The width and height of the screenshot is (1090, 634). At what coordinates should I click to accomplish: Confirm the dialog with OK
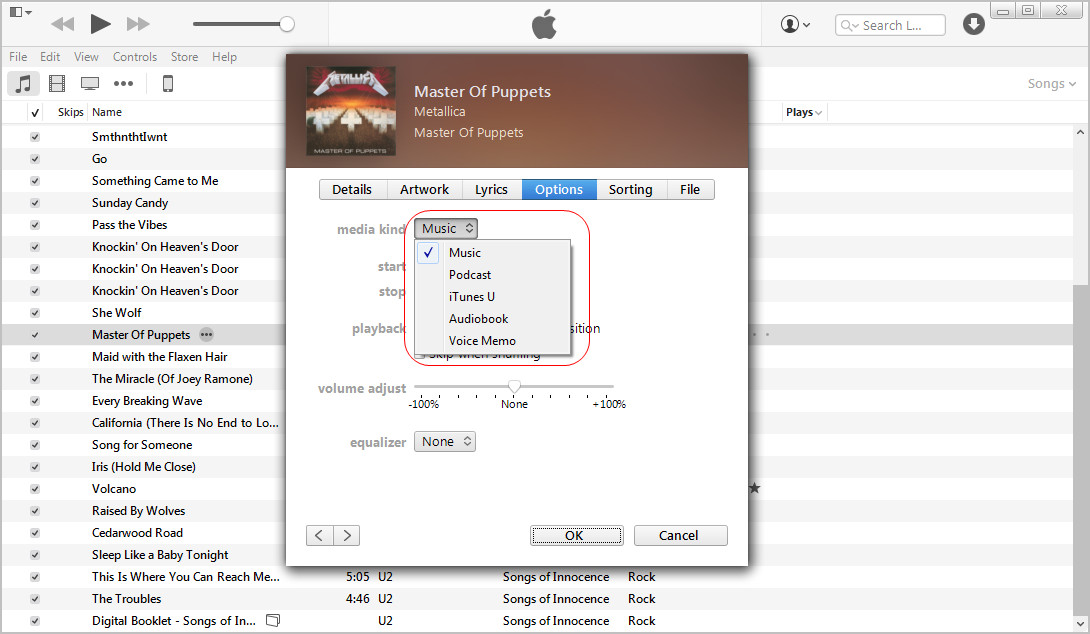coord(576,535)
